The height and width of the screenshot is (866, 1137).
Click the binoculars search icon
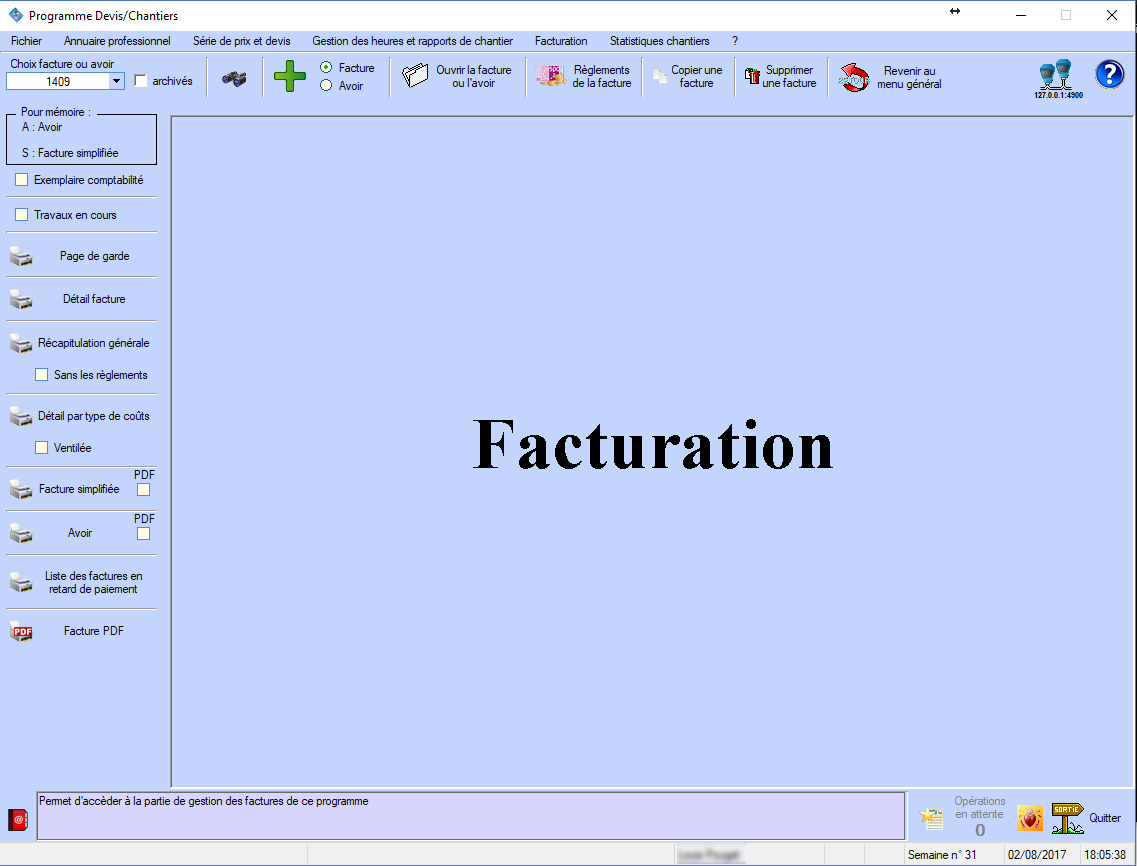234,79
